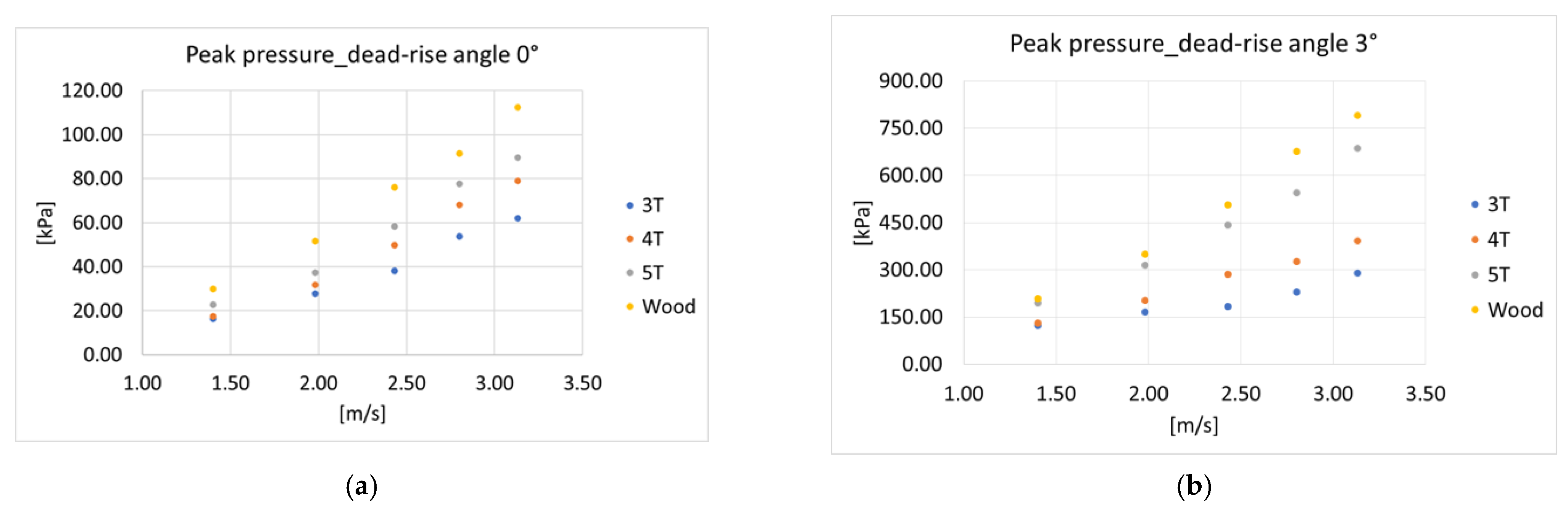
Task: Click the topmost blue 3T point in 0° chart
Action: click(517, 219)
